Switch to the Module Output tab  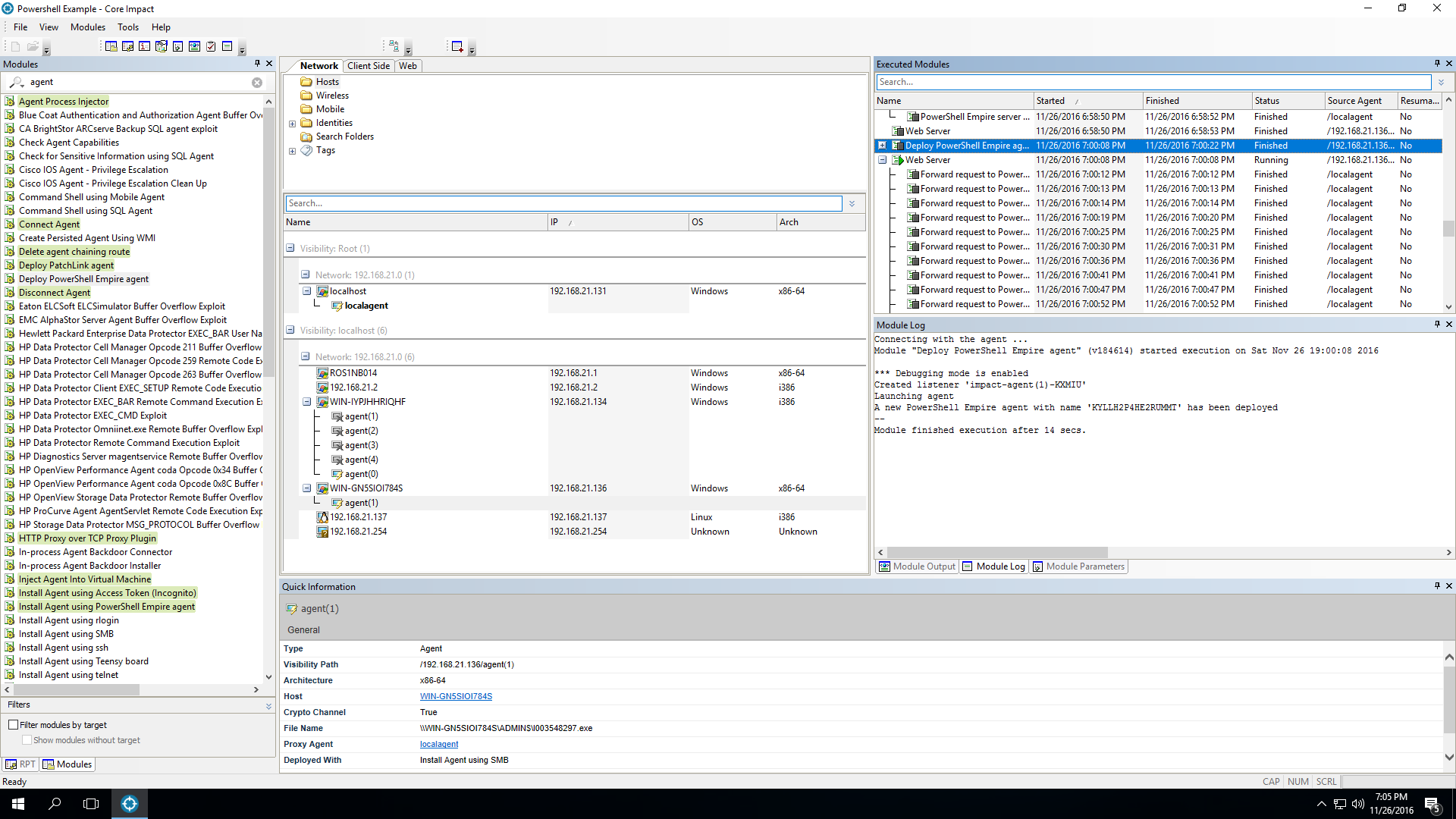coord(918,566)
